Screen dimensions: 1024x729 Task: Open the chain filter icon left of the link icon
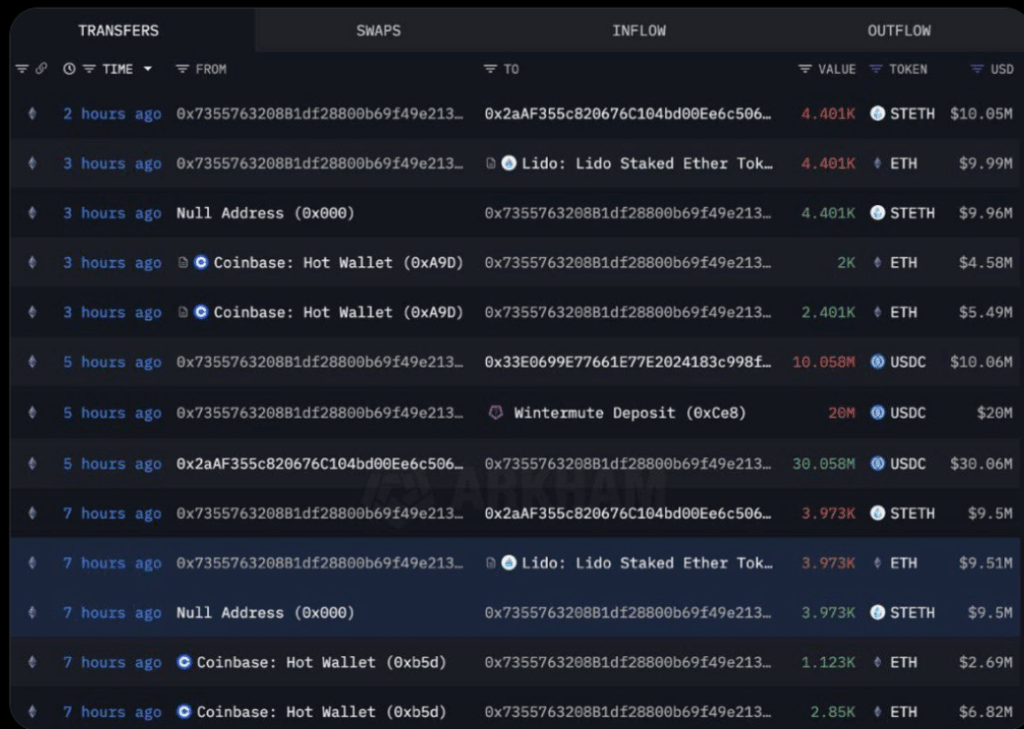pyautogui.click(x=22, y=69)
